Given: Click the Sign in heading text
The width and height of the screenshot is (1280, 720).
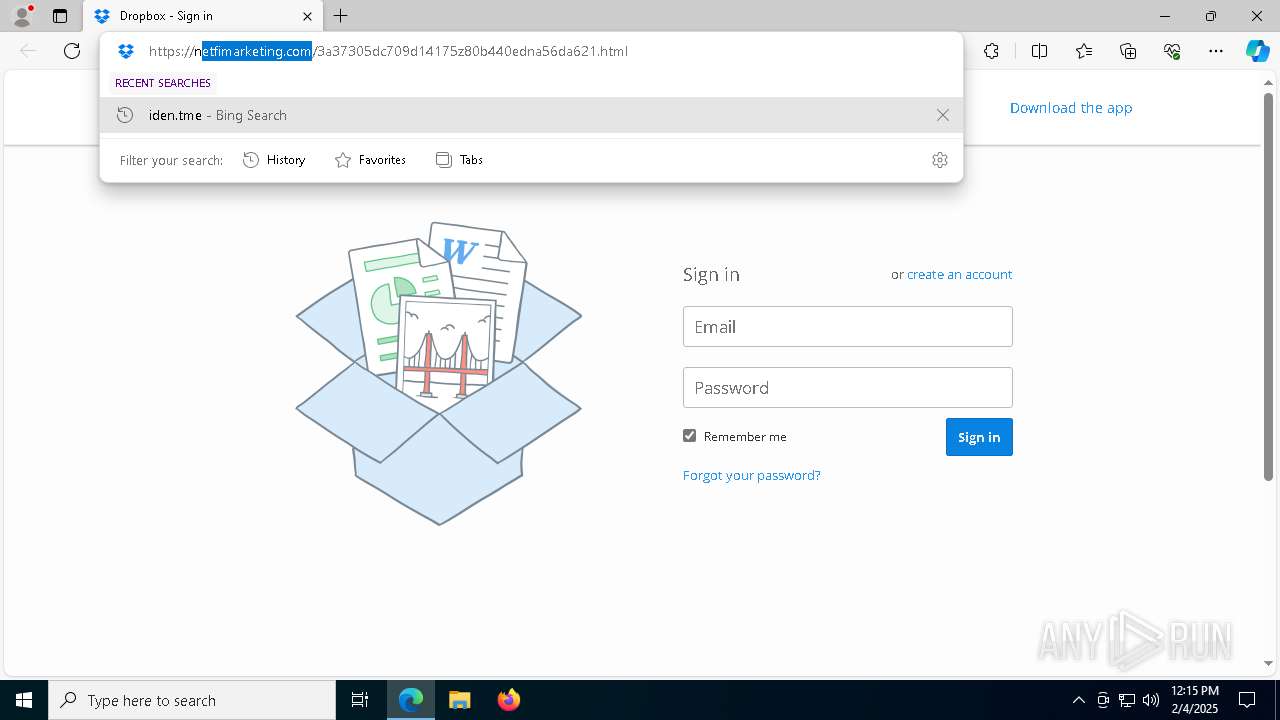Looking at the screenshot, I should (711, 275).
